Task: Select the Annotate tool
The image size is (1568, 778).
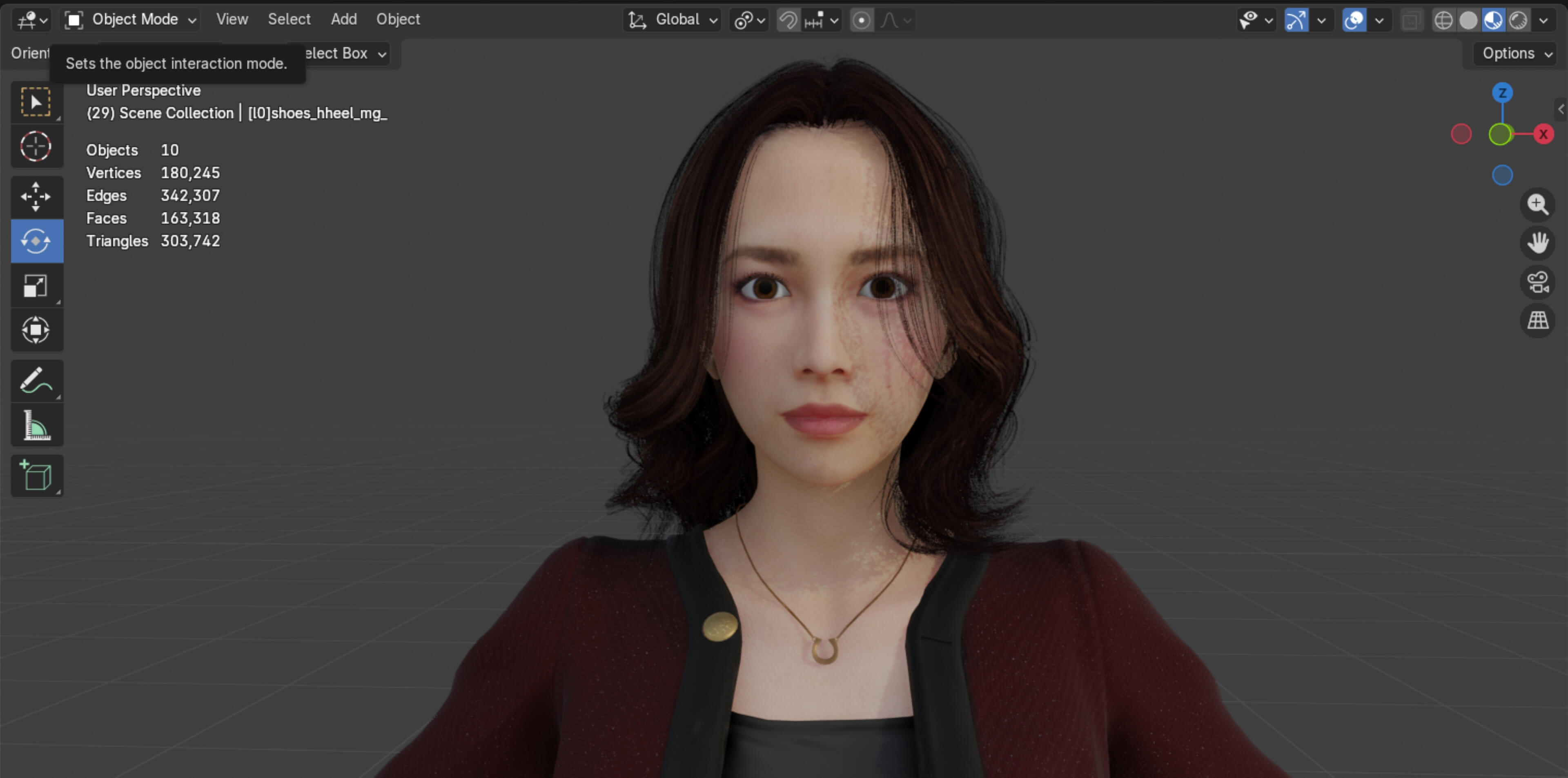Action: pyautogui.click(x=36, y=380)
